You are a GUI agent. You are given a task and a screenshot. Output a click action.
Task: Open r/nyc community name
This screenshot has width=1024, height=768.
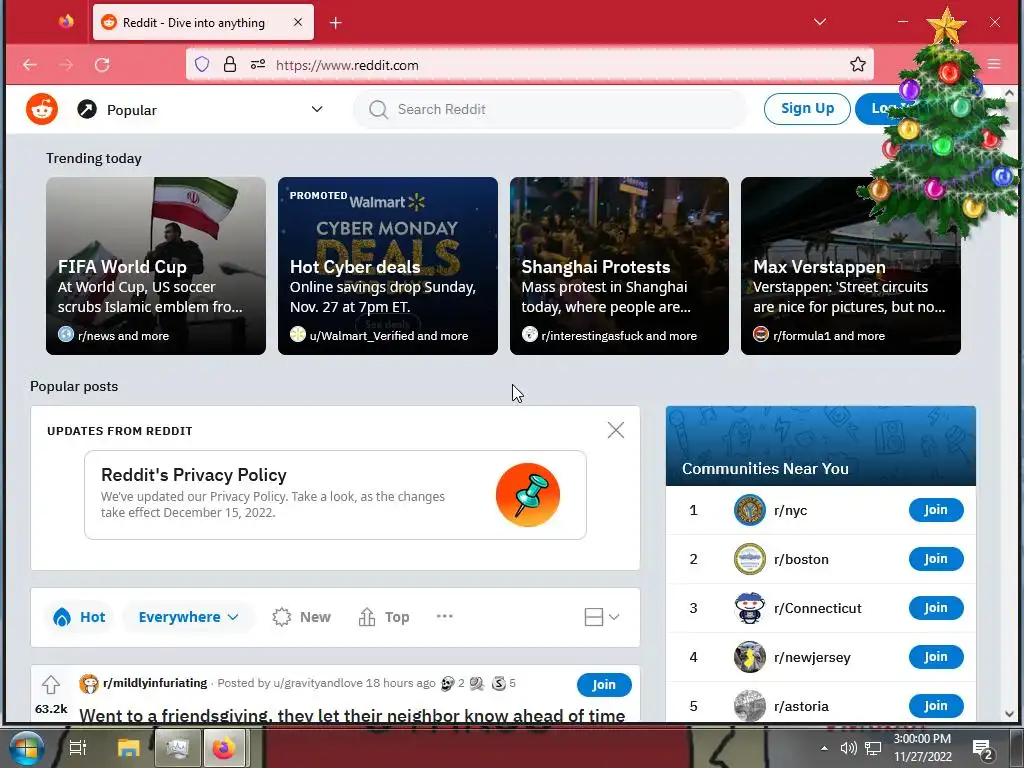(x=790, y=510)
